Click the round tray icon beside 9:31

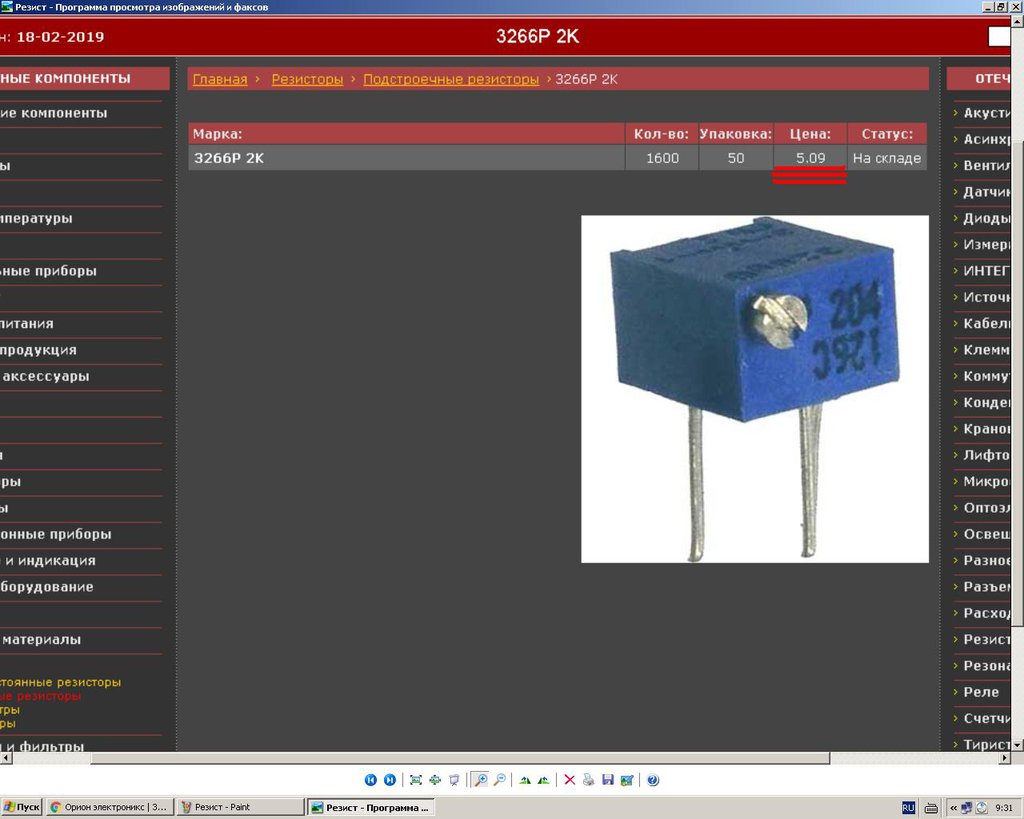pos(981,808)
